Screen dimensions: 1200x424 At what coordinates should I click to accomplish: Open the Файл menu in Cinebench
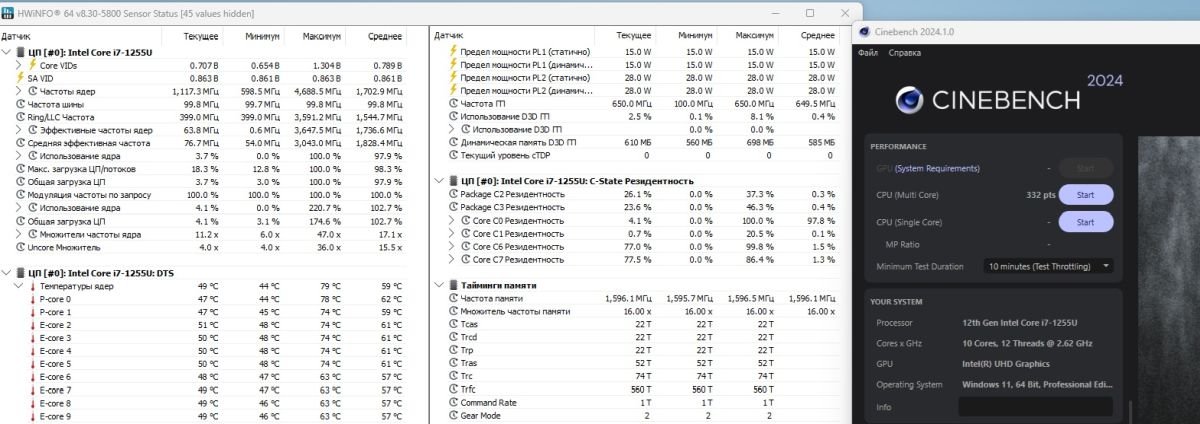click(867, 52)
